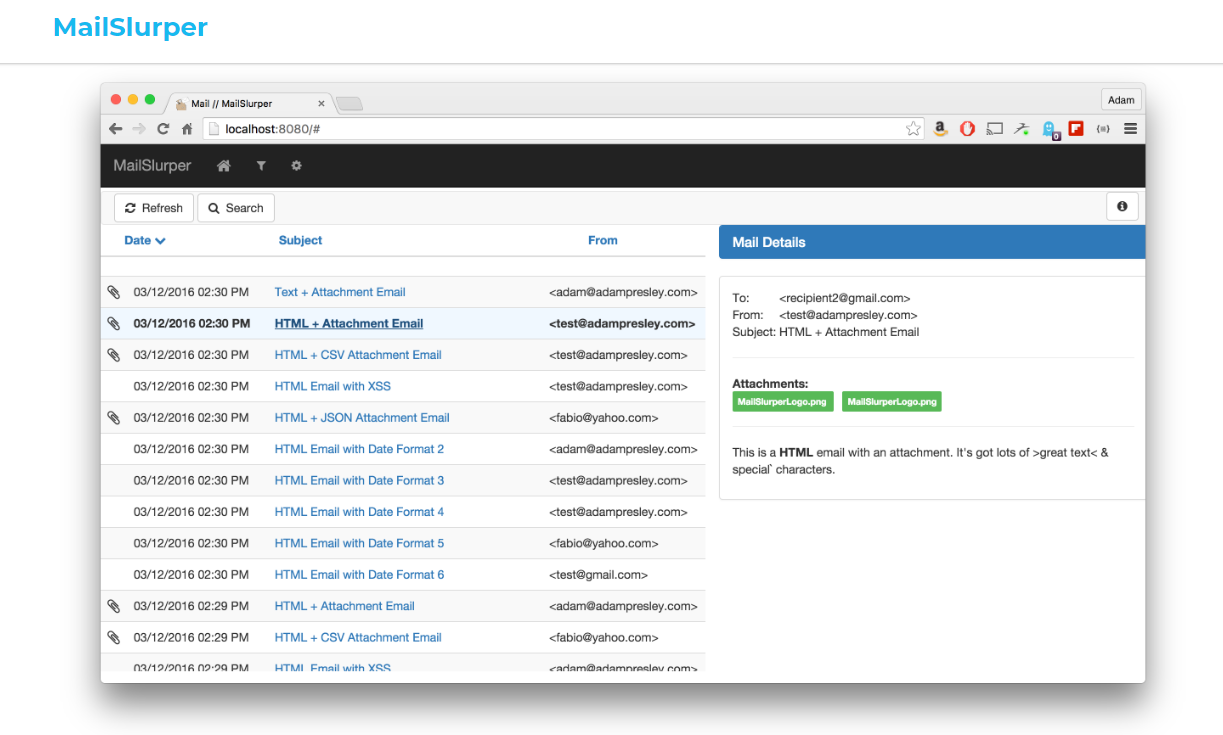Open the Flipboard red extension icon
This screenshot has width=1223, height=735.
(x=1076, y=129)
